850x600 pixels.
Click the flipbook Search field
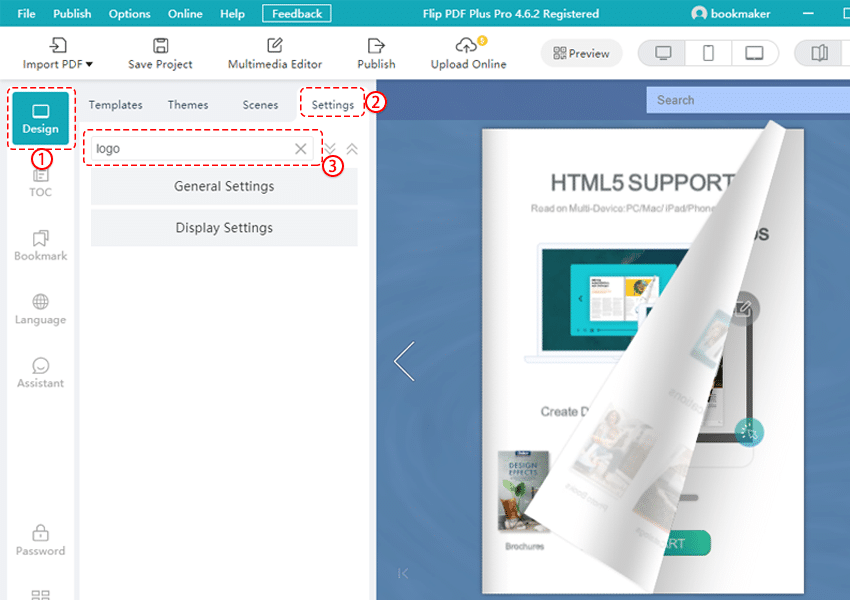[748, 100]
